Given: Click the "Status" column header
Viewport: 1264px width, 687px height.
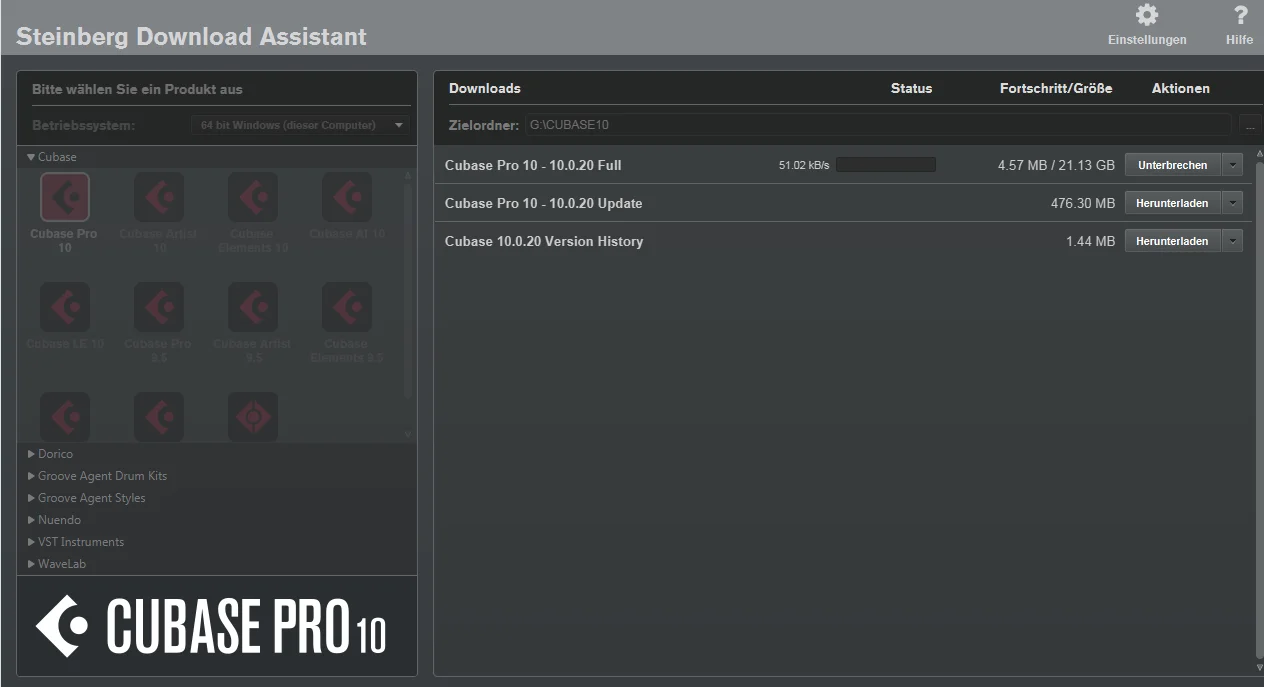Looking at the screenshot, I should click(911, 88).
